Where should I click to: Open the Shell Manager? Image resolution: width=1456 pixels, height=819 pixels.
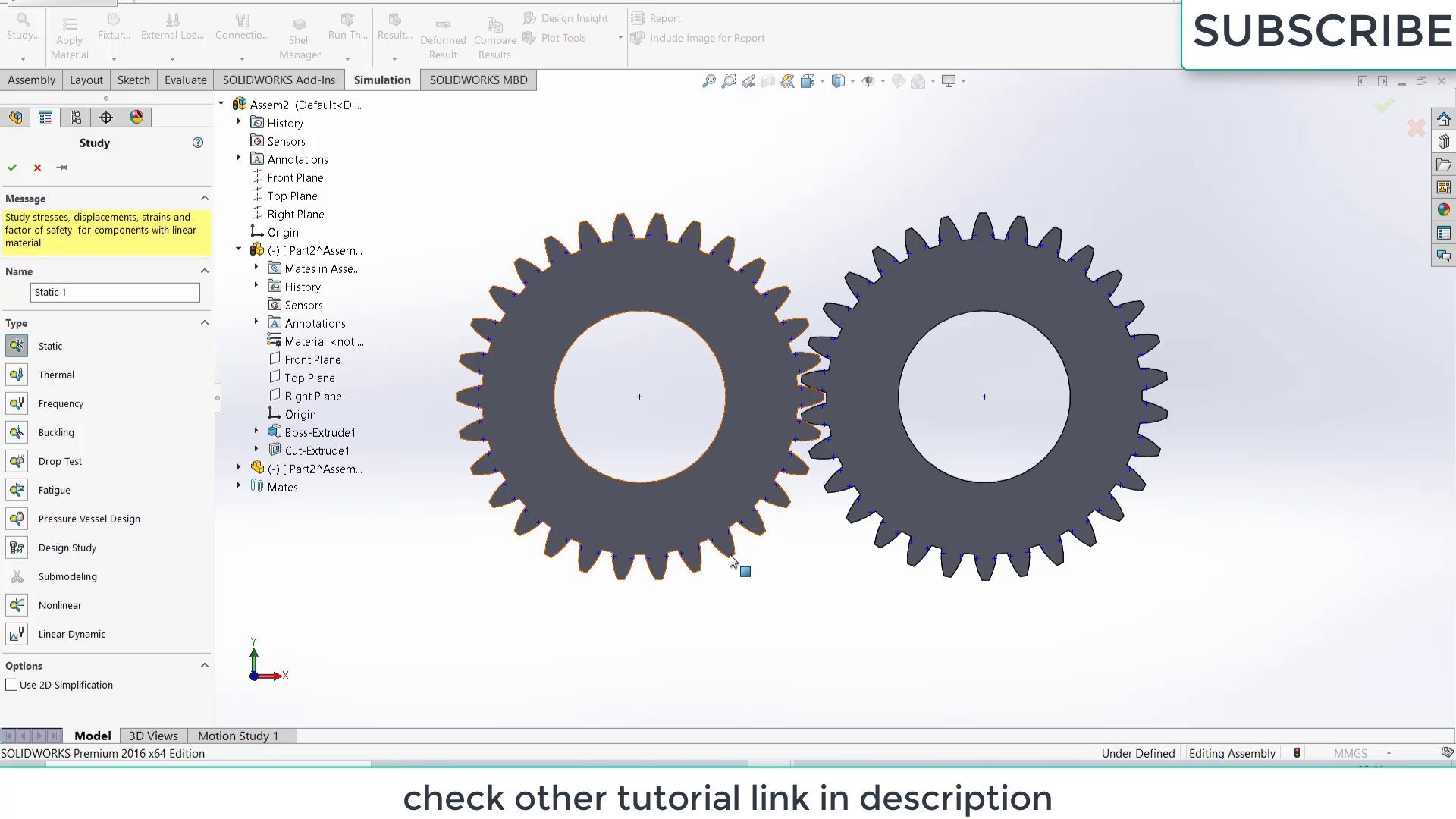[x=299, y=34]
